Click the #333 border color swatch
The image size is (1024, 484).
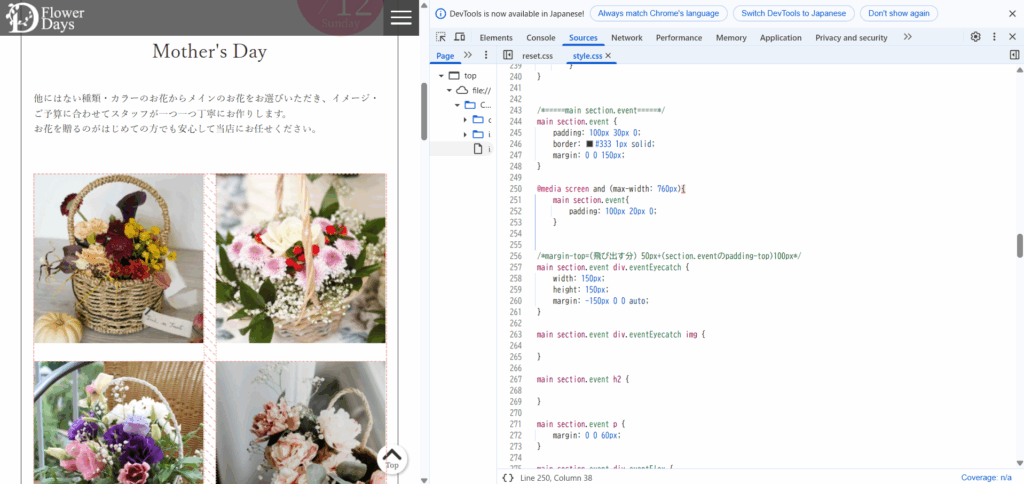pos(590,144)
